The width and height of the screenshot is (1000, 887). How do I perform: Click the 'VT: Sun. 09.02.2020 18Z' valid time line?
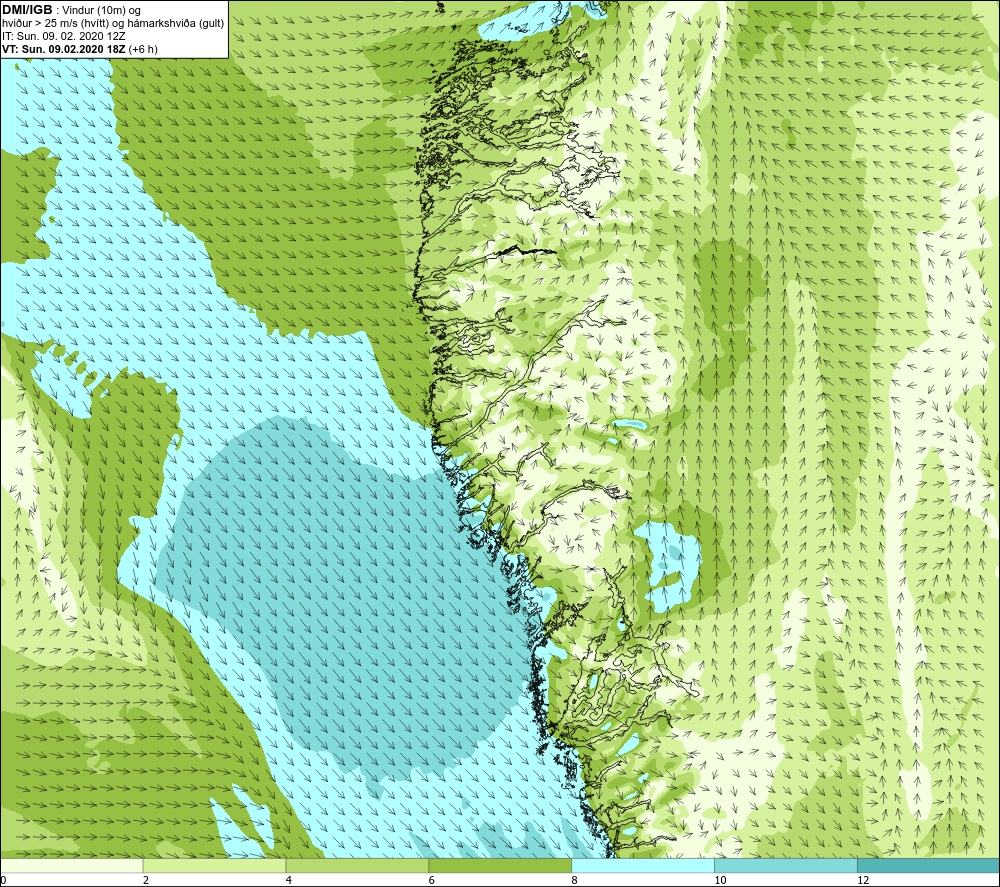pyautogui.click(x=80, y=49)
